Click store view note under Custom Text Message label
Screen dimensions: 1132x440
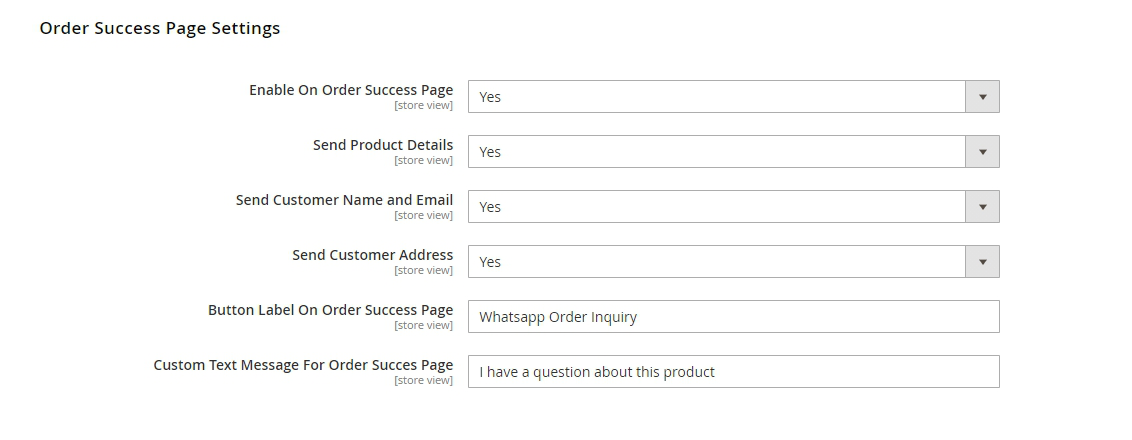click(423, 381)
